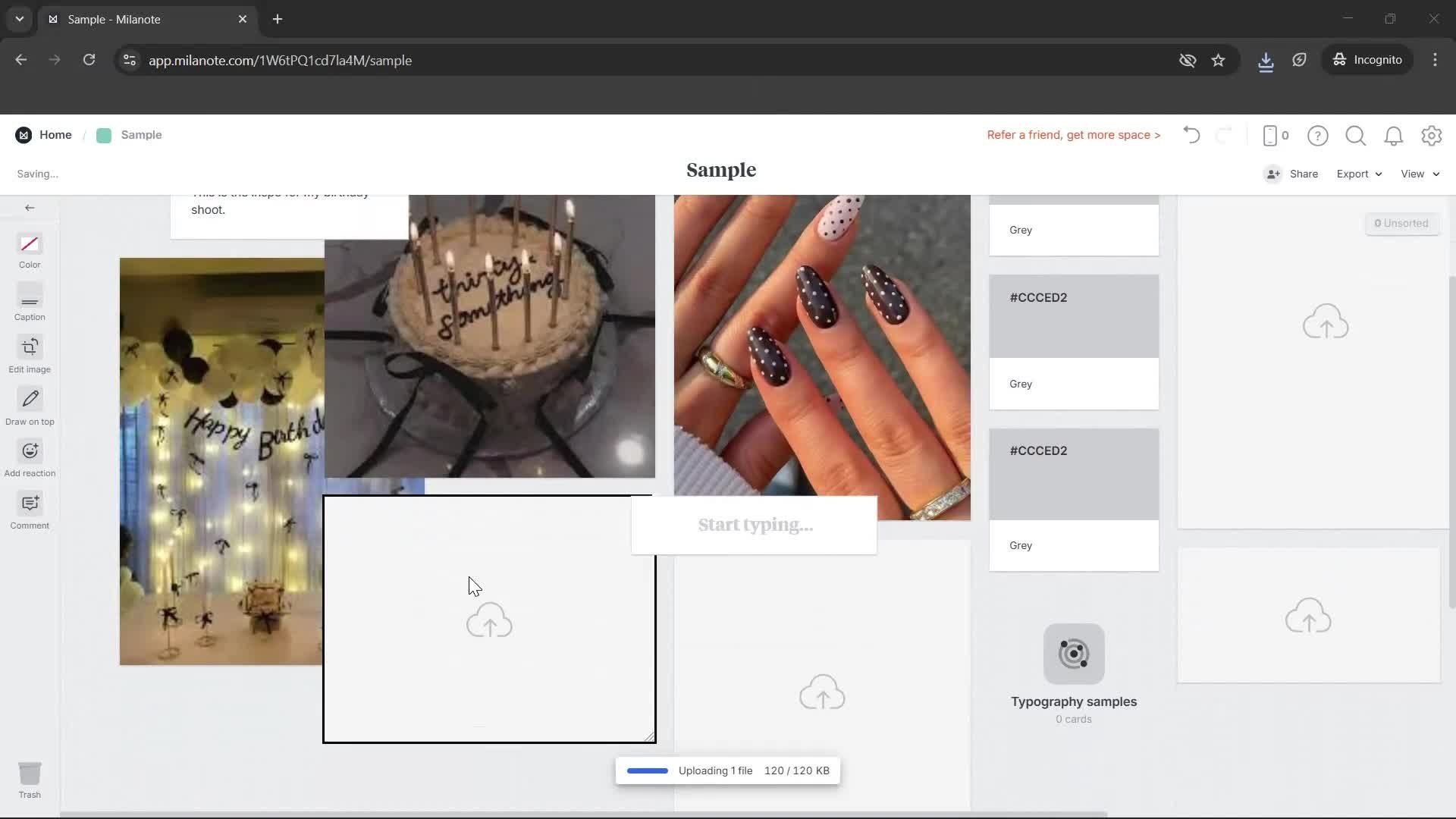Open the Export dropdown
Viewport: 1456px width, 819px height.
tap(1358, 174)
